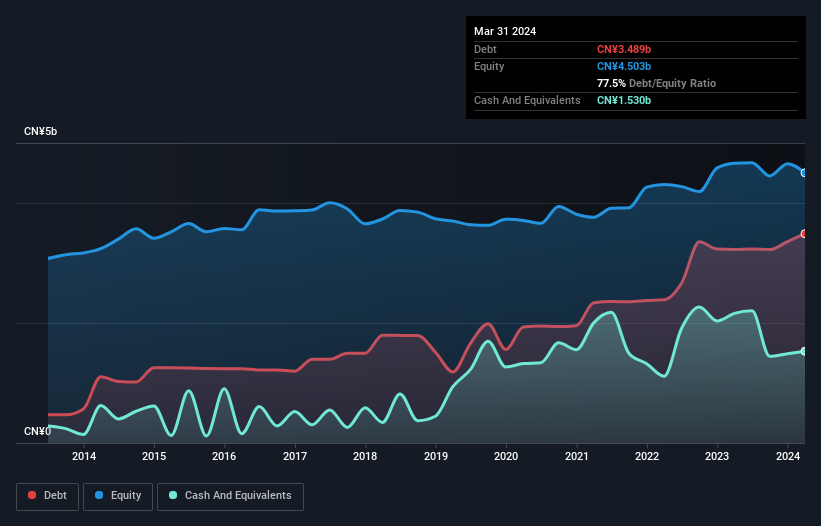Select the 2019 x-axis label

[436, 456]
